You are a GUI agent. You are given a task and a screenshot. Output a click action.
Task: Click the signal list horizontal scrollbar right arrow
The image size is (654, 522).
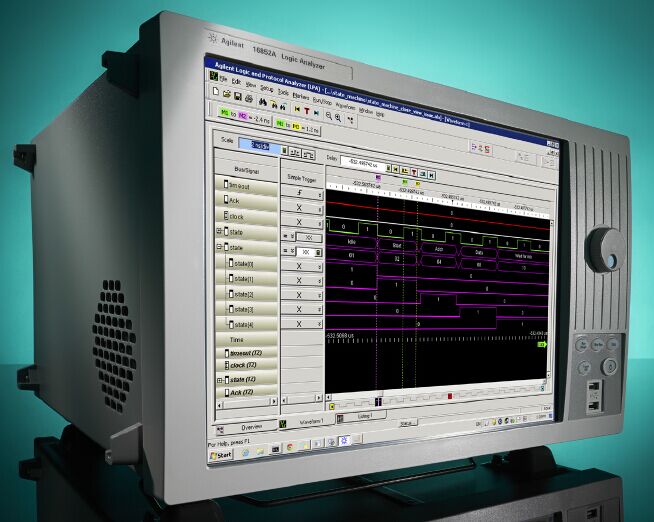tap(274, 401)
